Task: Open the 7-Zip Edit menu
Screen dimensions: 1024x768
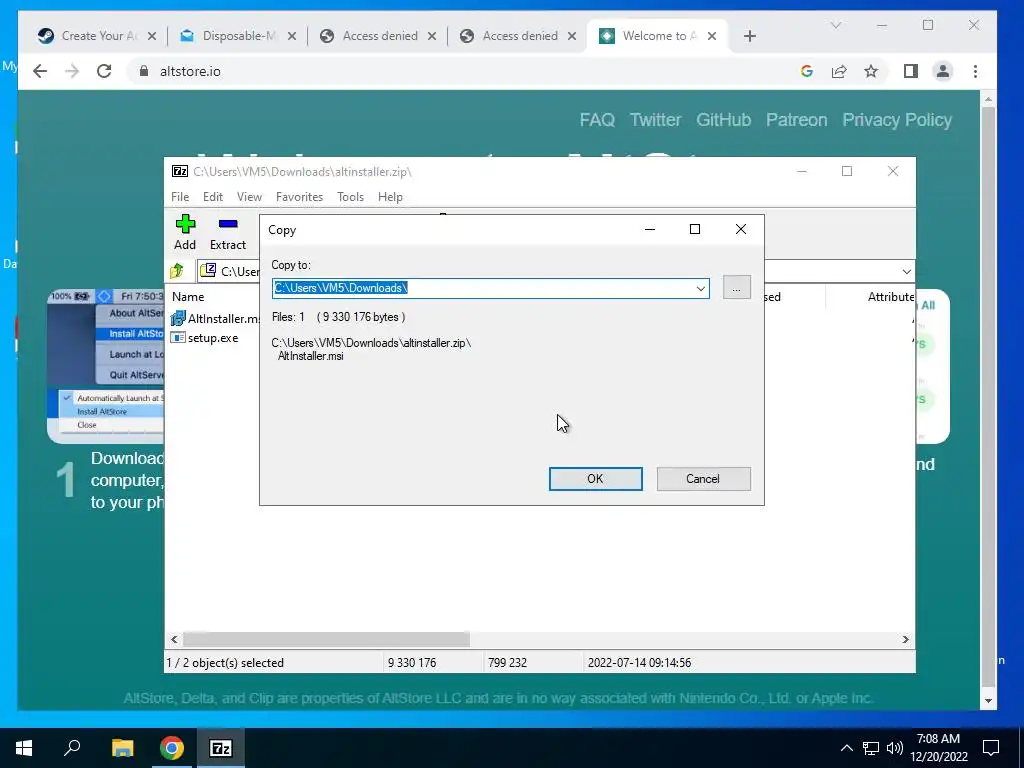Action: pos(213,197)
